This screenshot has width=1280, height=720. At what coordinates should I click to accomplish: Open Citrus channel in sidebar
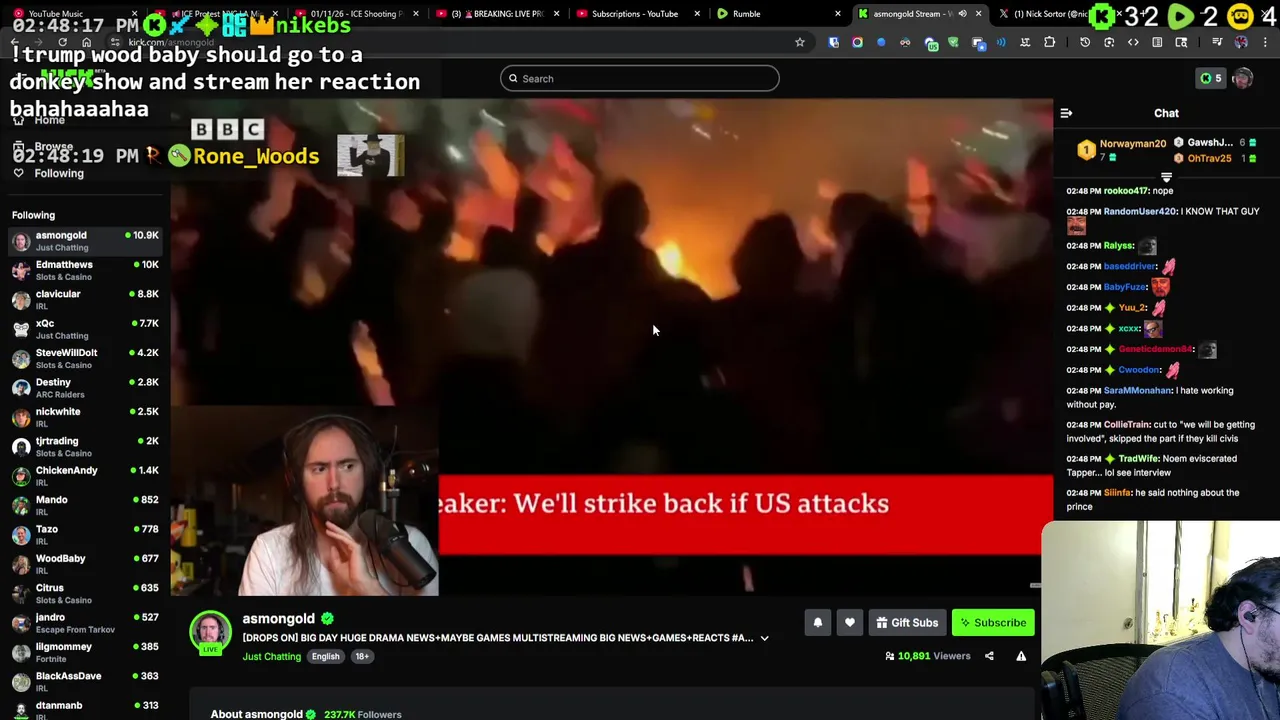click(85, 593)
